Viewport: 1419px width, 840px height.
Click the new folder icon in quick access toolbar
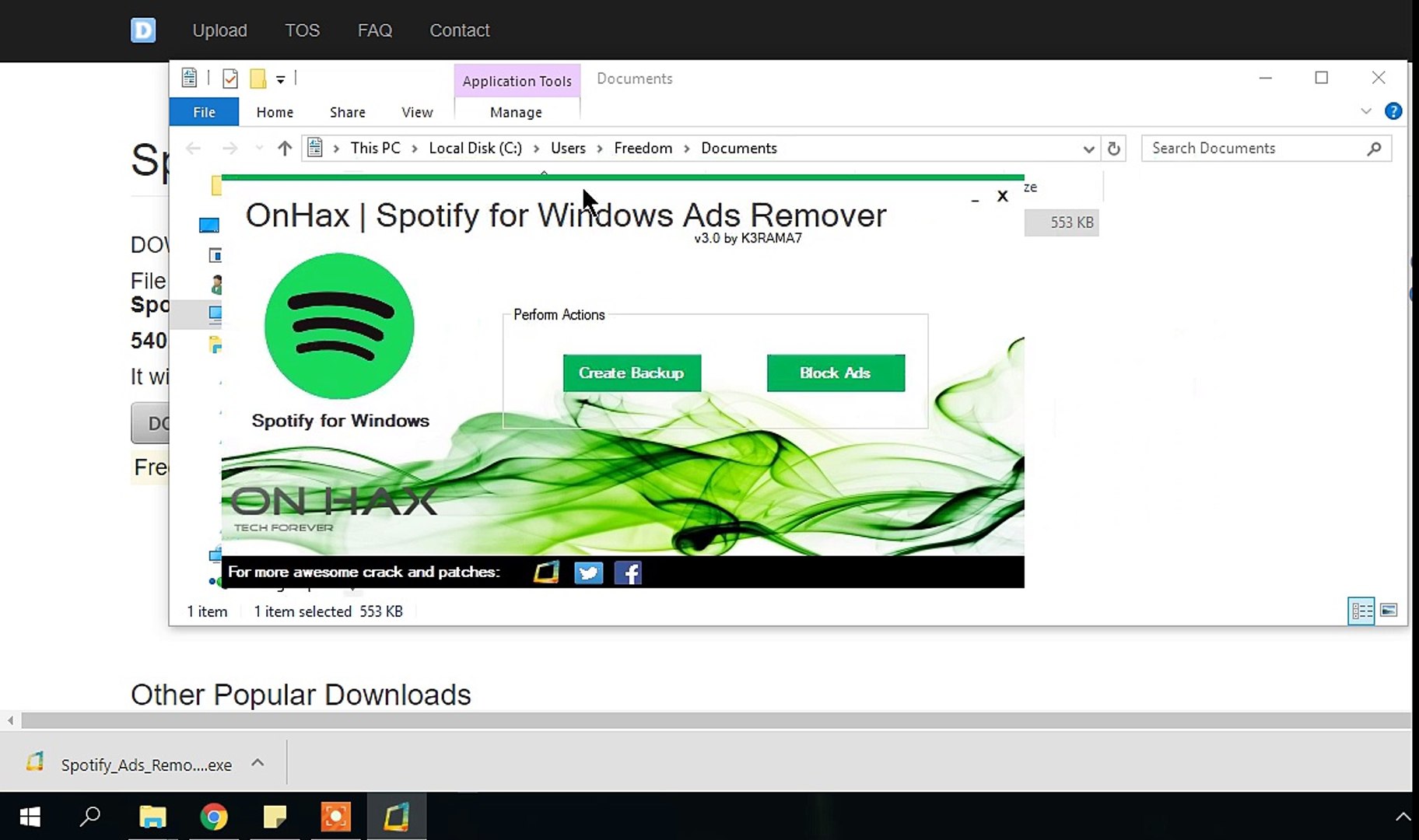coord(258,79)
